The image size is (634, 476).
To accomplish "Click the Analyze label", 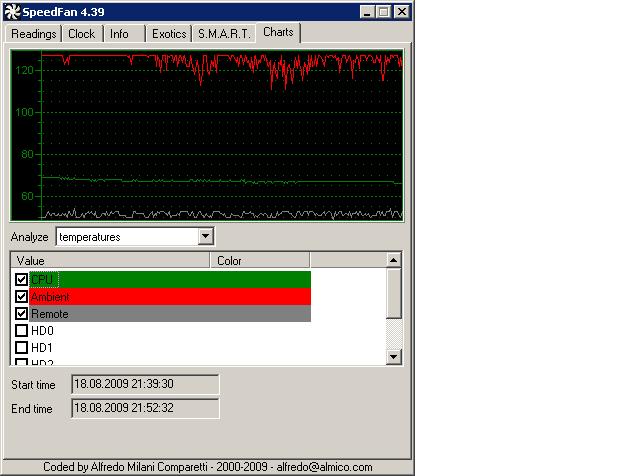I will point(30,237).
